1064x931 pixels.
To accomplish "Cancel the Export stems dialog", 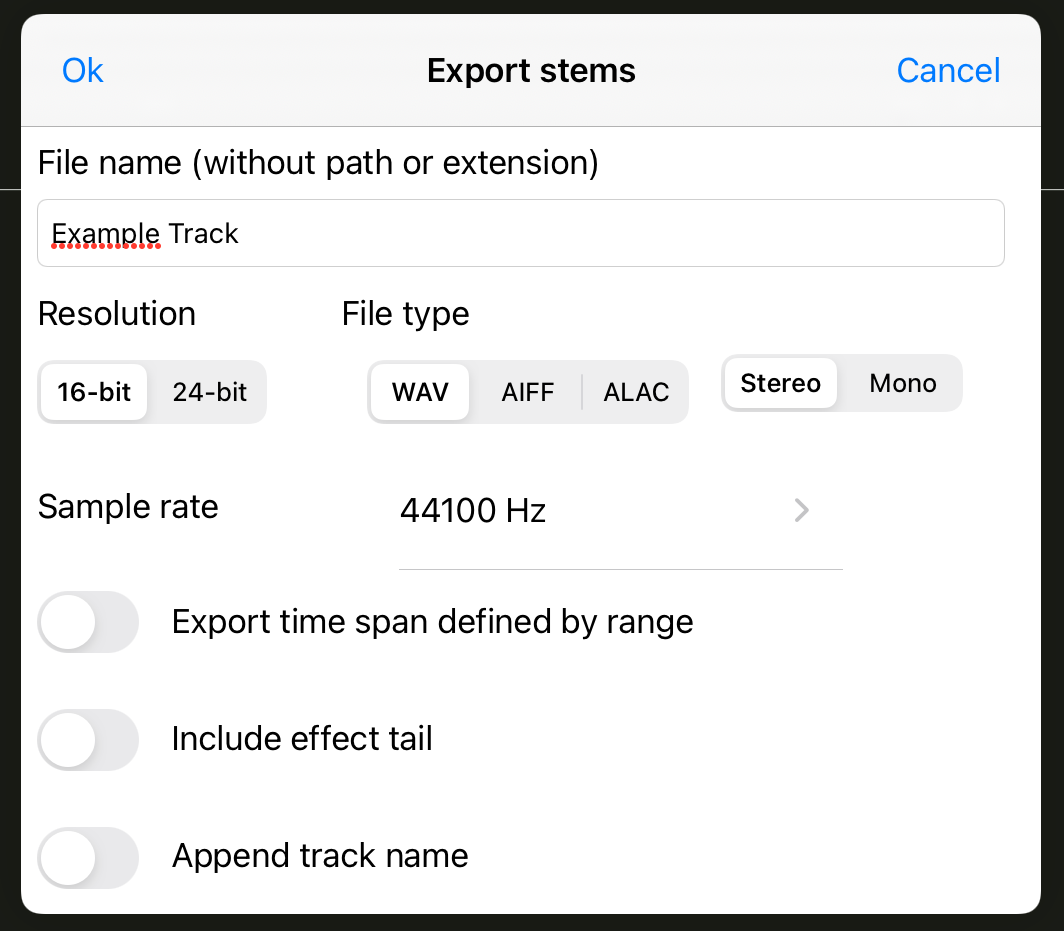I will 948,71.
